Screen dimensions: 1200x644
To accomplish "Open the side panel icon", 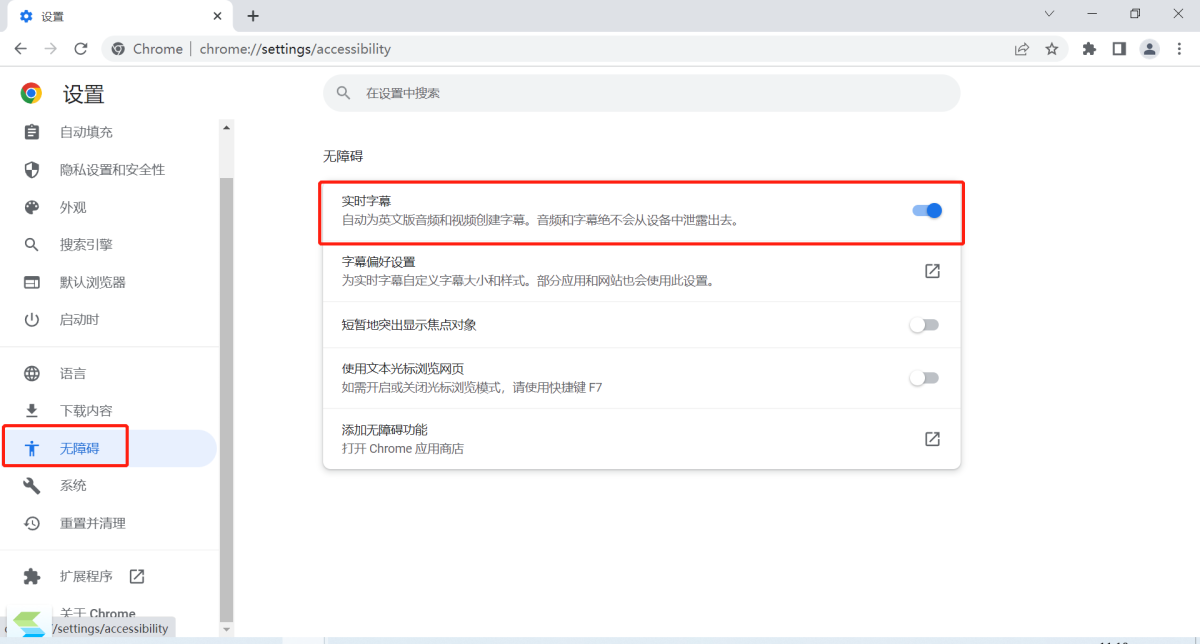I will tap(1119, 49).
